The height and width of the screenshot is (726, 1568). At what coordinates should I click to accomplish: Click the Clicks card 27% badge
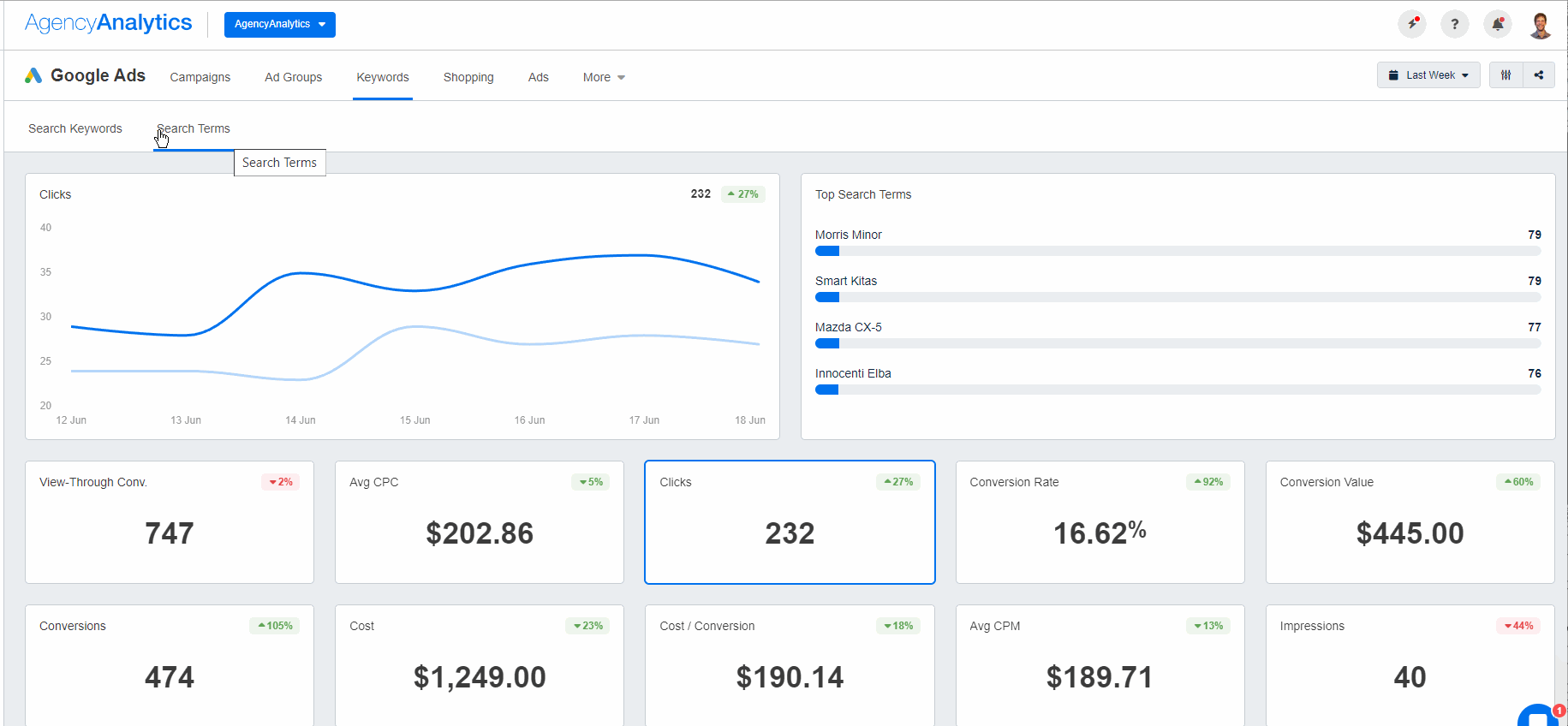(898, 482)
